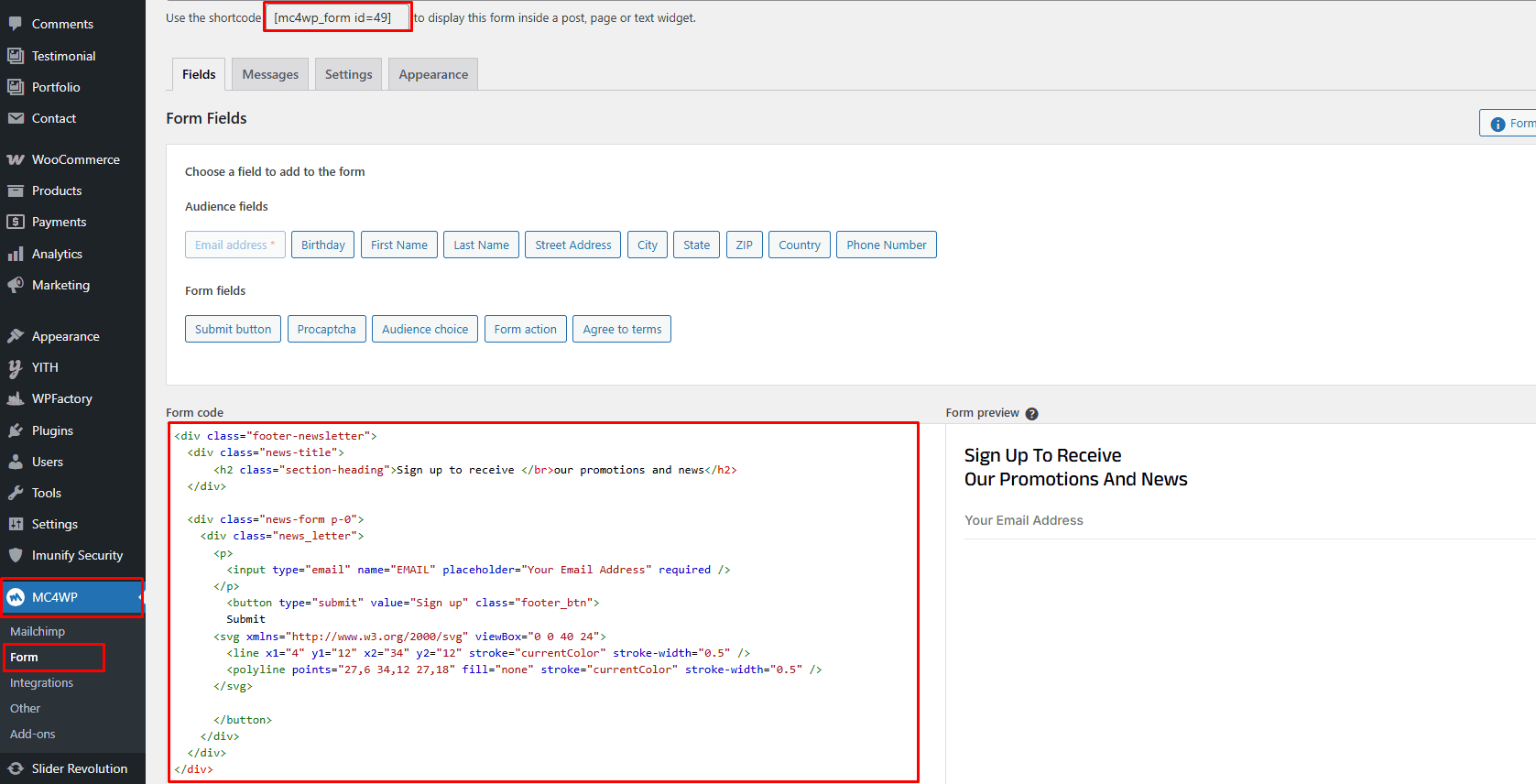The image size is (1536, 784).
Task: Select Form submenu item under MC4WP
Action: [24, 658]
